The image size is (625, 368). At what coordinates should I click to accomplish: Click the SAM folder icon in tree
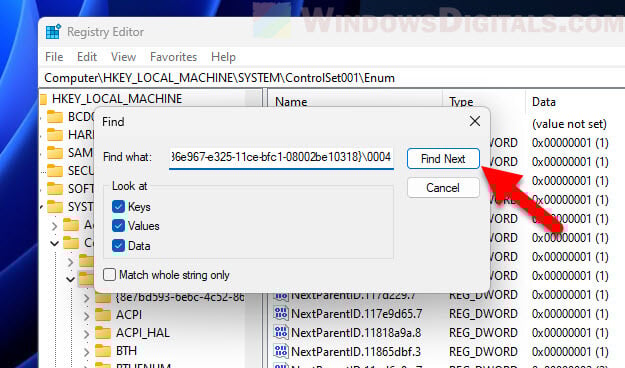[x=55, y=153]
